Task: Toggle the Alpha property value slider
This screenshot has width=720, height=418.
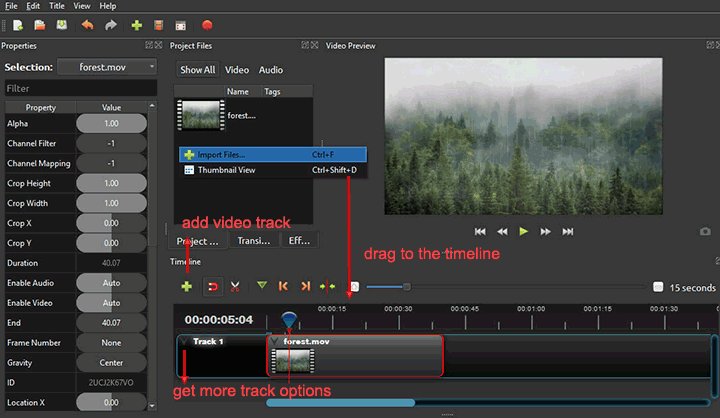Action: [111, 123]
